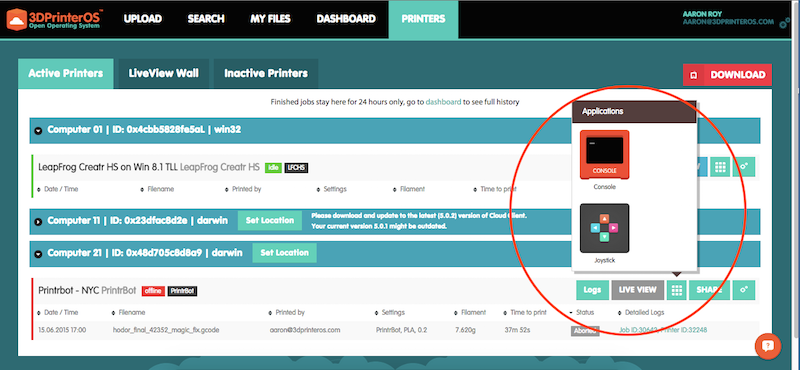Viewport: 800px width, 370px height.
Task: Click the Printer ID:32248 link
Action: [684, 330]
